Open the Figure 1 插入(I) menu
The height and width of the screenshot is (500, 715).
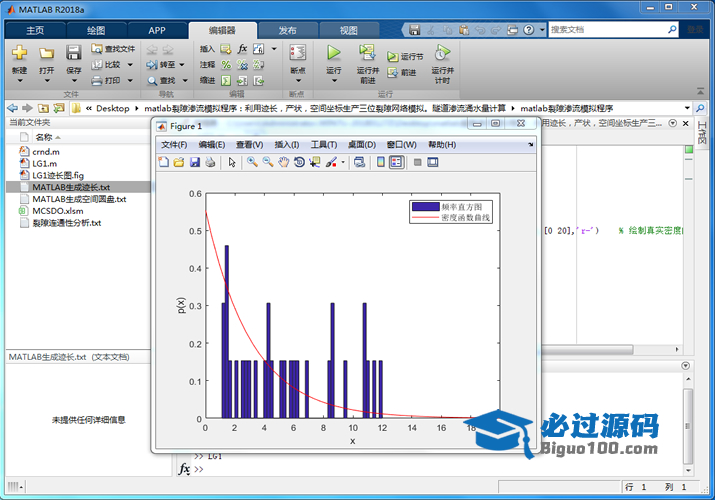pos(286,144)
